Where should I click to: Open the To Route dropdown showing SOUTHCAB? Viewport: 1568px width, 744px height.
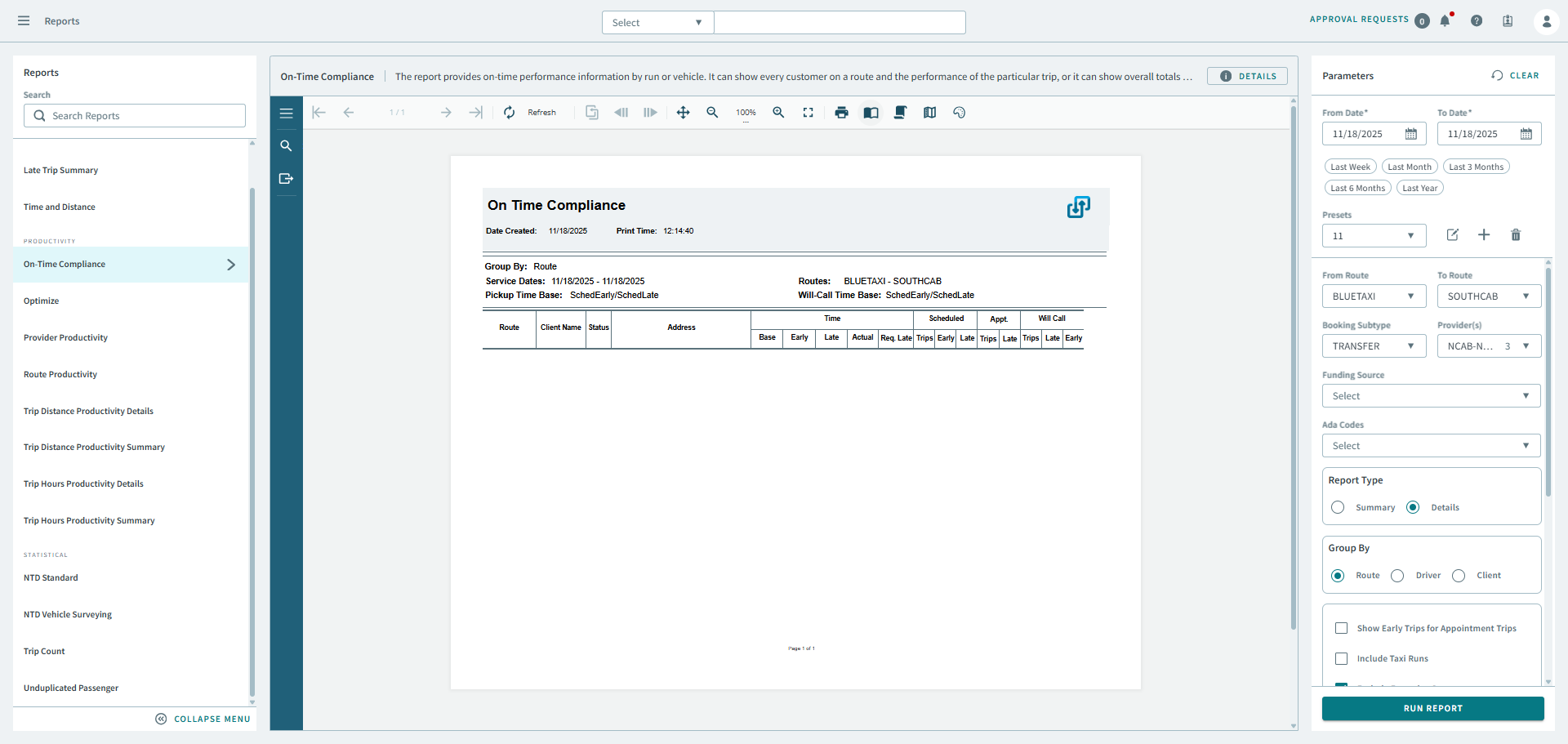tap(1489, 296)
